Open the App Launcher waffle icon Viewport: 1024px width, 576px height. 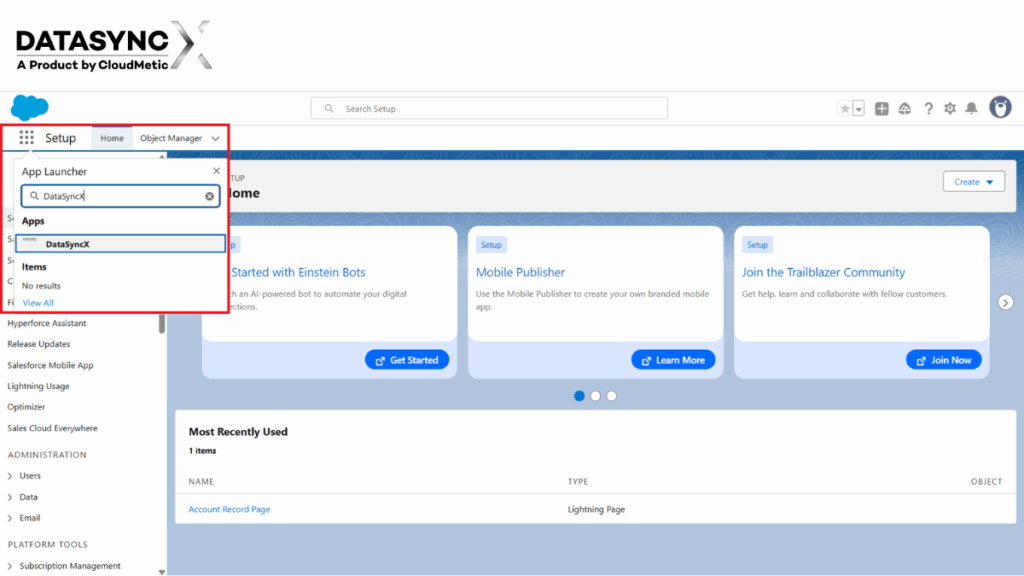click(27, 138)
